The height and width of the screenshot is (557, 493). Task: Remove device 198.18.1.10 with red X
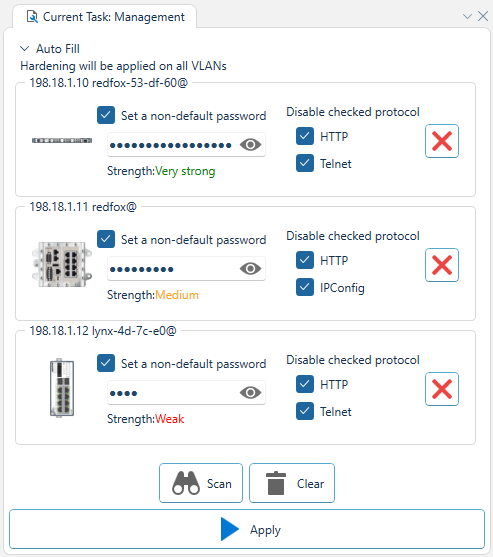pos(441,141)
